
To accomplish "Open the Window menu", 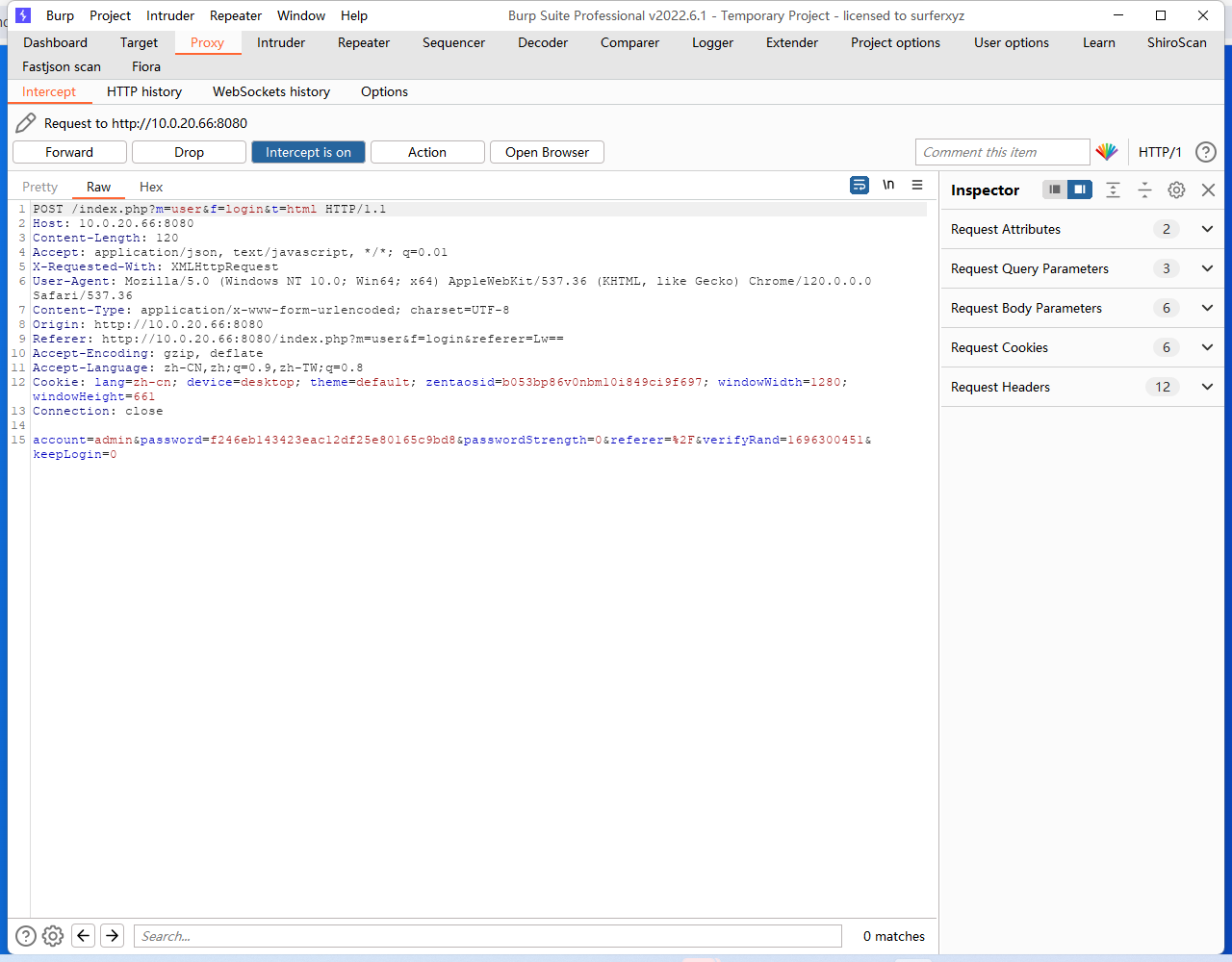I will 301,15.
